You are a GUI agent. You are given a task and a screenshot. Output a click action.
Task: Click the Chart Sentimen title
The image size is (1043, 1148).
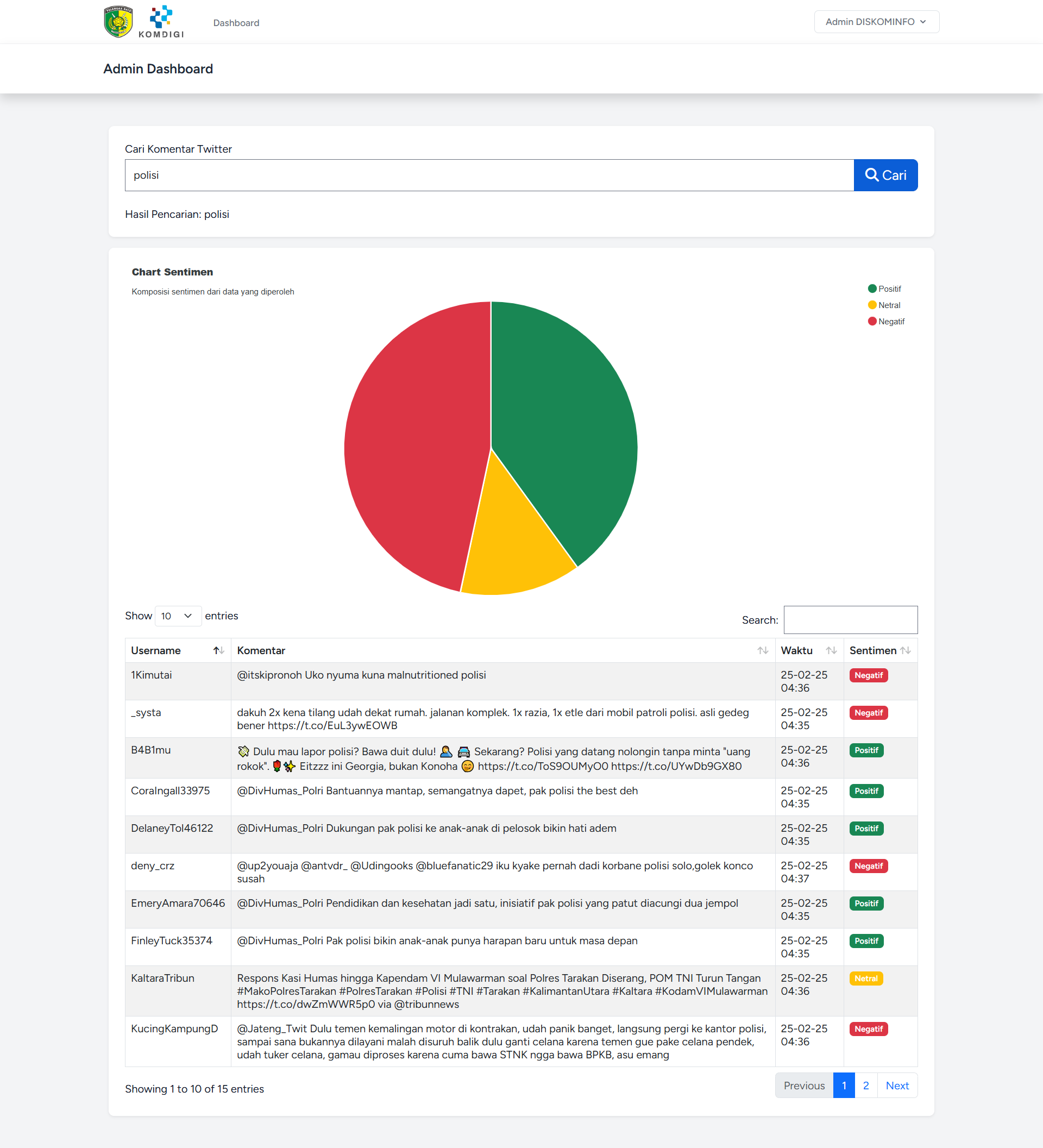tap(173, 272)
